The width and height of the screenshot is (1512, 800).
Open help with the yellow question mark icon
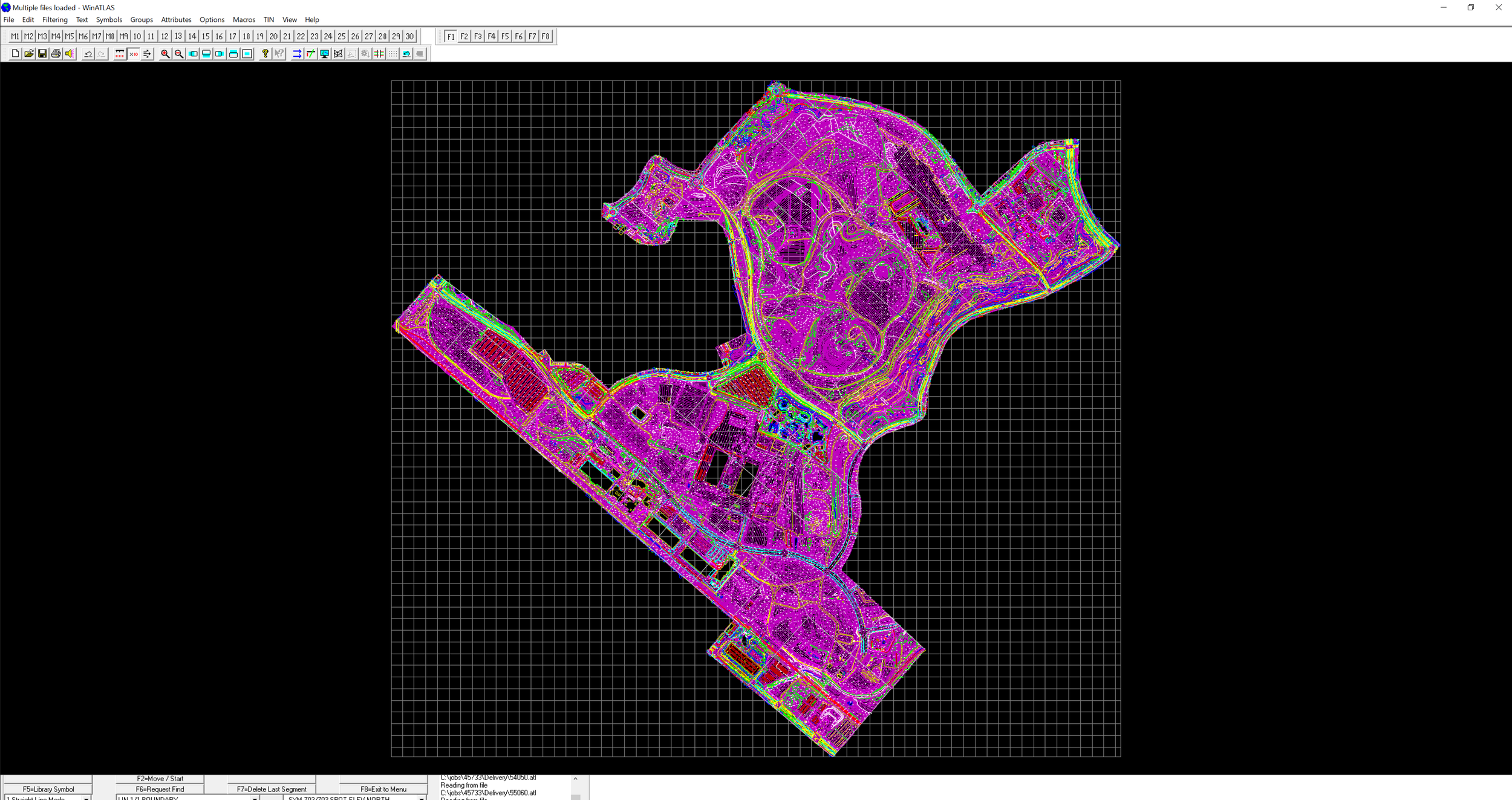tap(265, 54)
